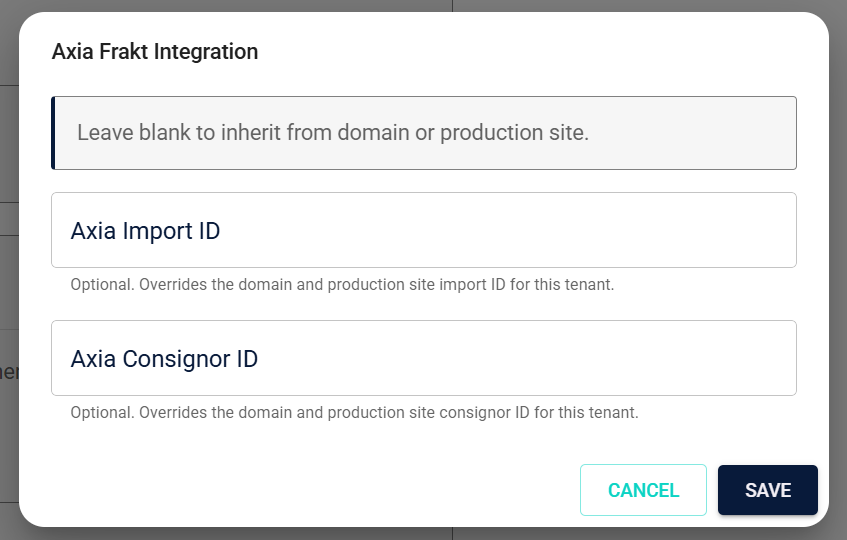Select the 'Leave blank to inherit' info notice

[x=424, y=133]
